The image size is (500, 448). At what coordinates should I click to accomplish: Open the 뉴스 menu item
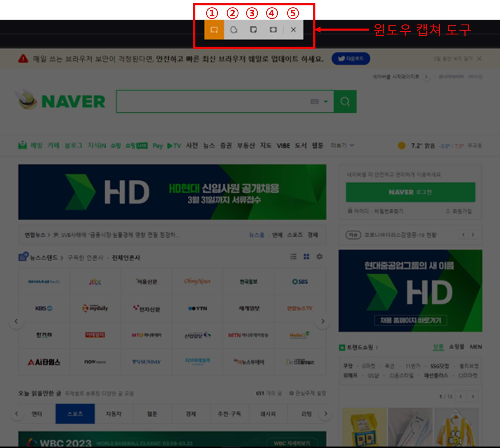[209, 145]
